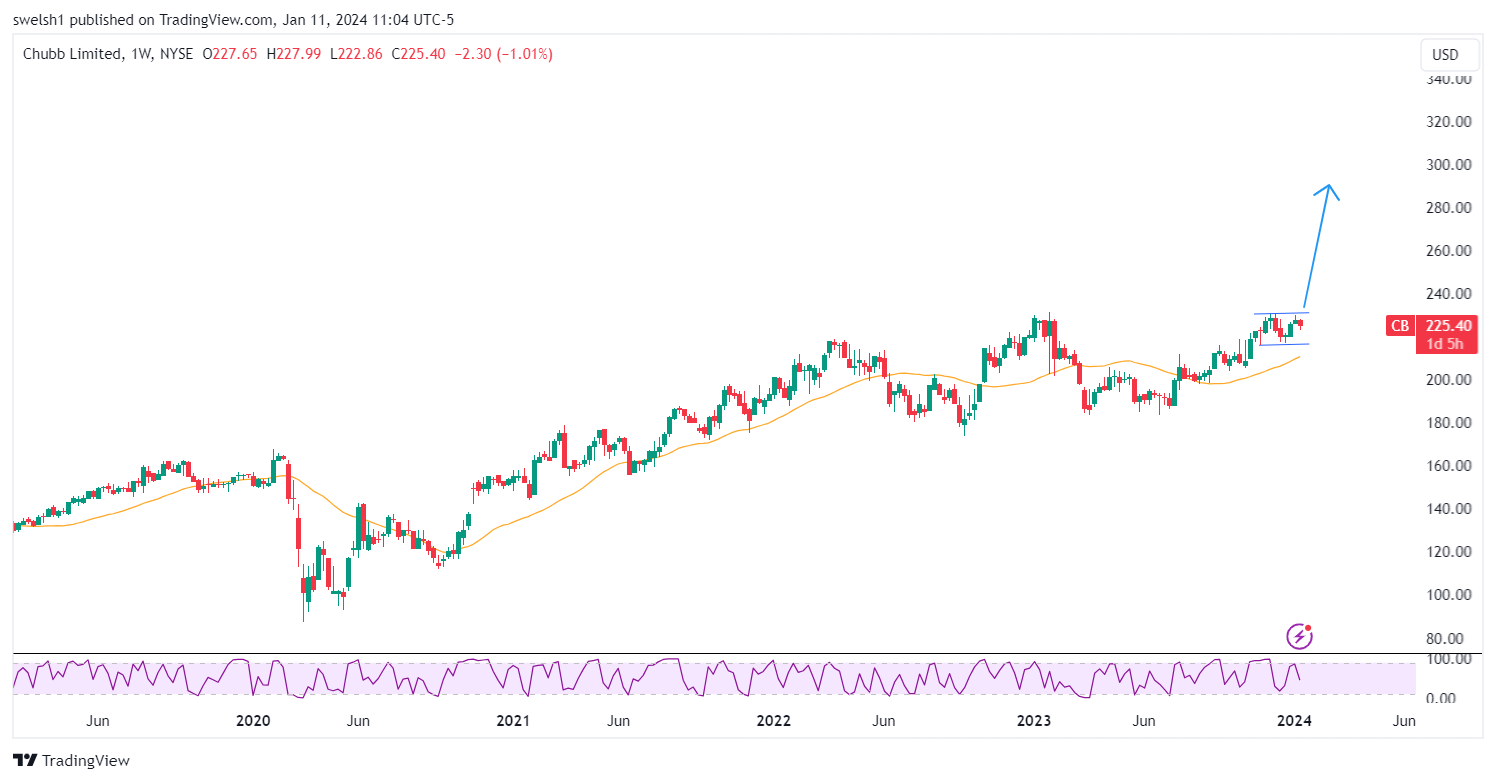
Task: Click the 300.00 price axis label
Action: point(1449,165)
